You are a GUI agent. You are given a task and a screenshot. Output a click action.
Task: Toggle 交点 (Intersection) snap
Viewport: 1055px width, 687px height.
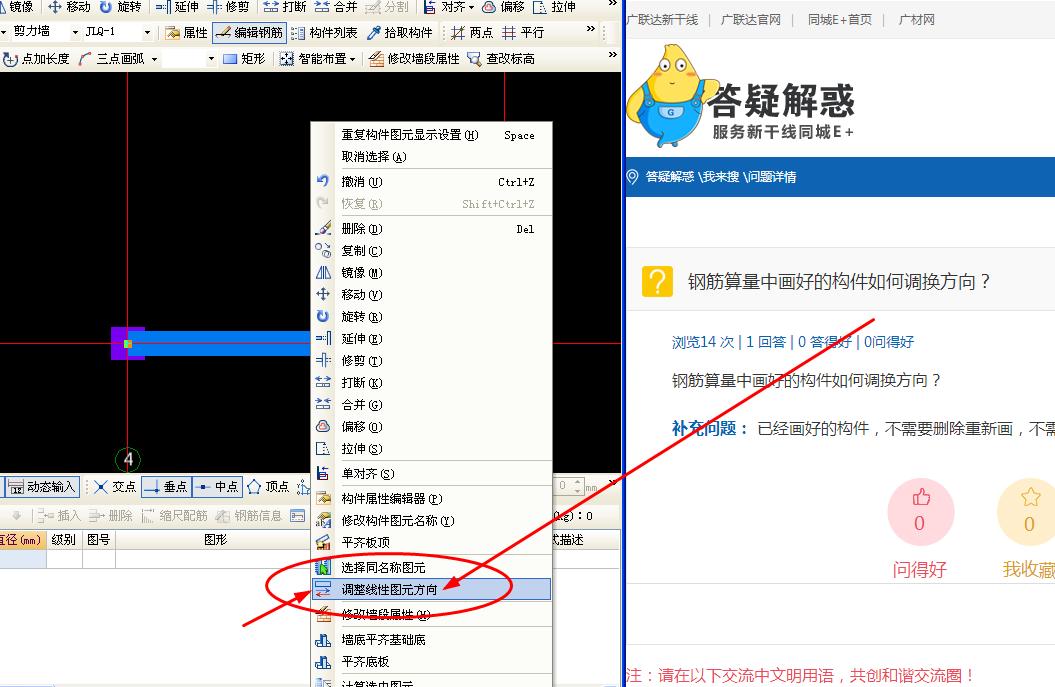pos(115,486)
